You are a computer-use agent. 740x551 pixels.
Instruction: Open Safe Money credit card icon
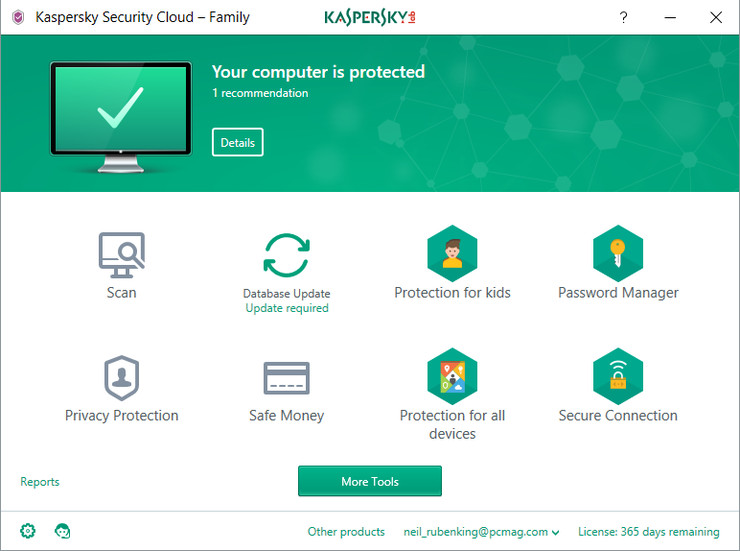(x=286, y=378)
